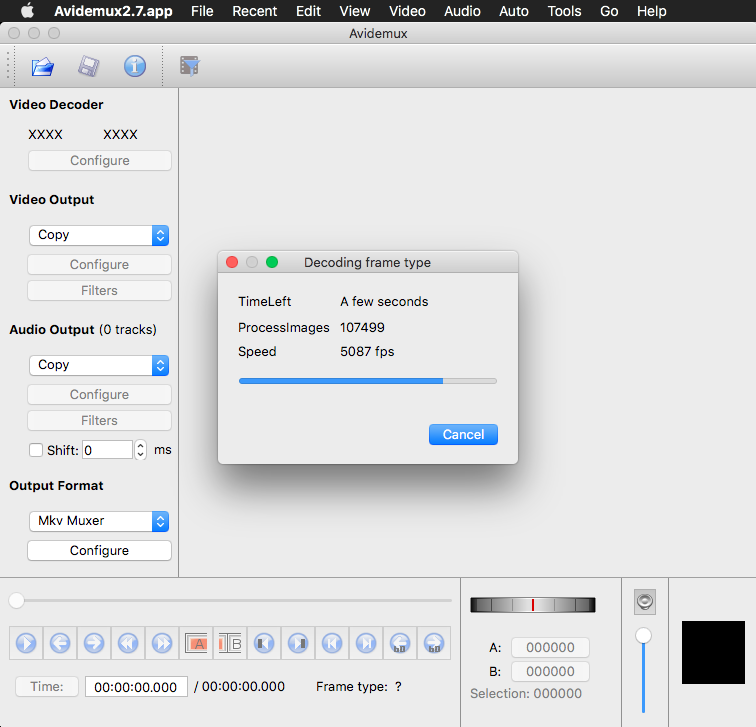Open the Video menu
This screenshot has height=727, width=756.
407,11
